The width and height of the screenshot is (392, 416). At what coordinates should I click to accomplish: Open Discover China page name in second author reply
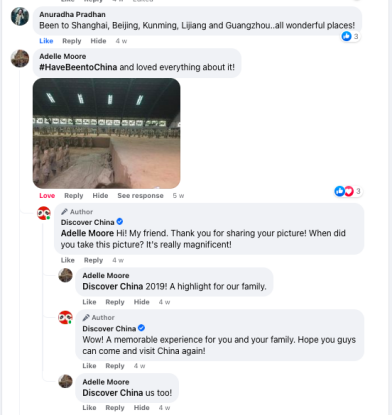(109, 328)
